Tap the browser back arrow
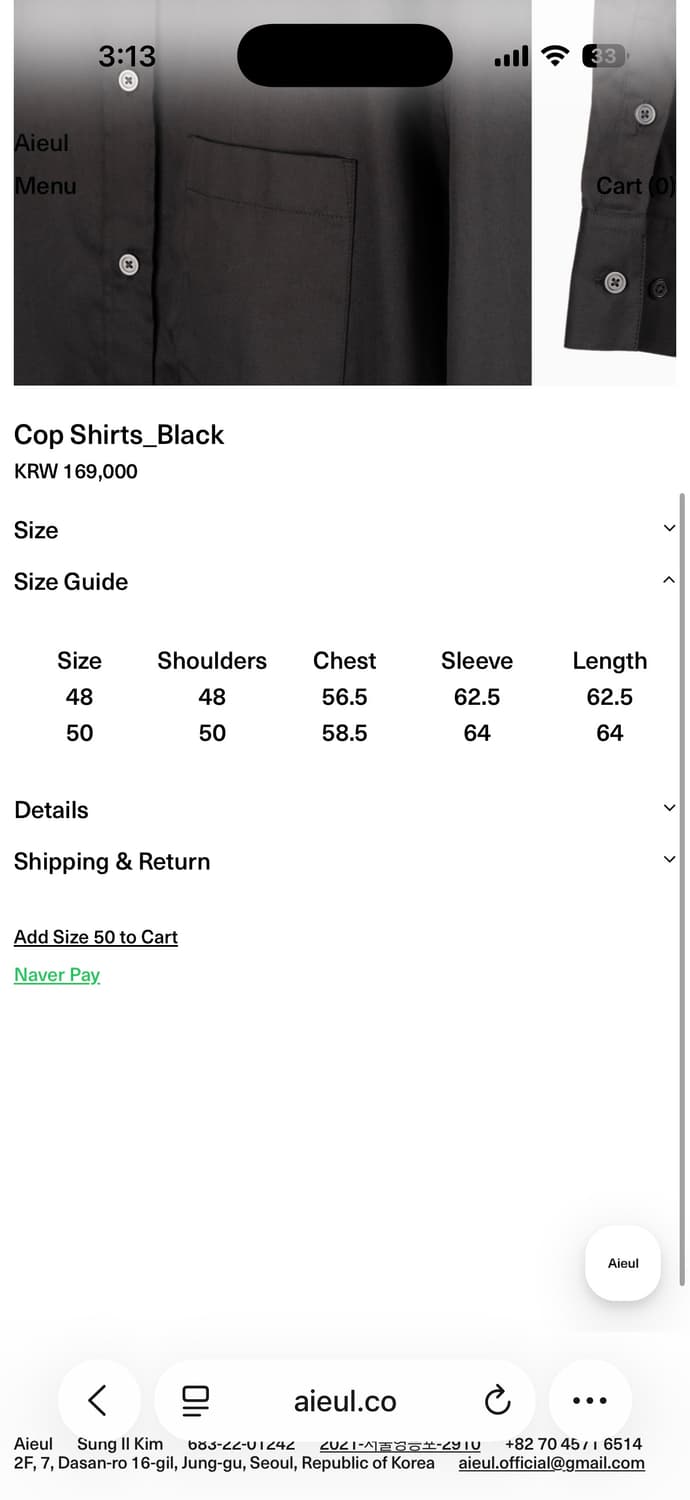The width and height of the screenshot is (690, 1500). pos(97,1400)
